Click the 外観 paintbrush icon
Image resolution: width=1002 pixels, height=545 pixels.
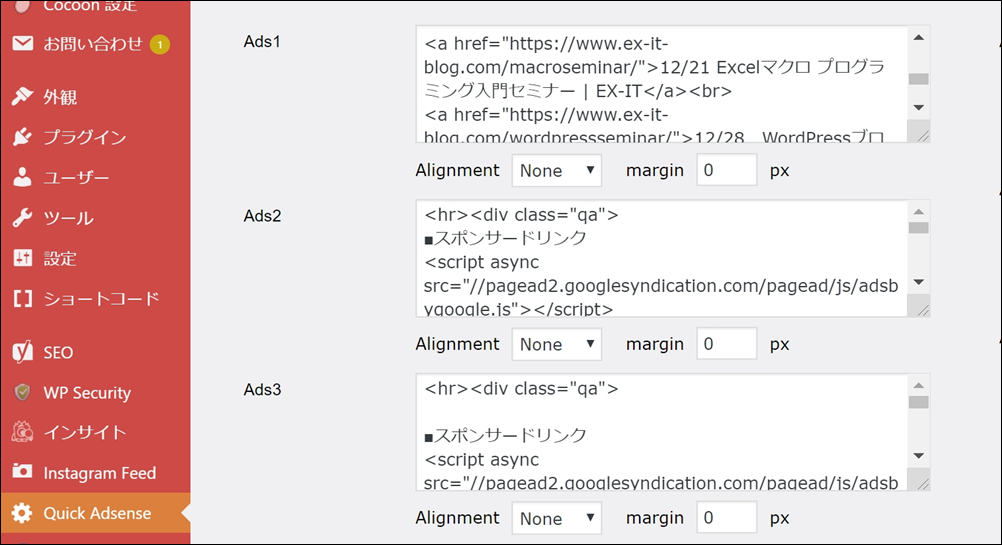pyautogui.click(x=22, y=96)
